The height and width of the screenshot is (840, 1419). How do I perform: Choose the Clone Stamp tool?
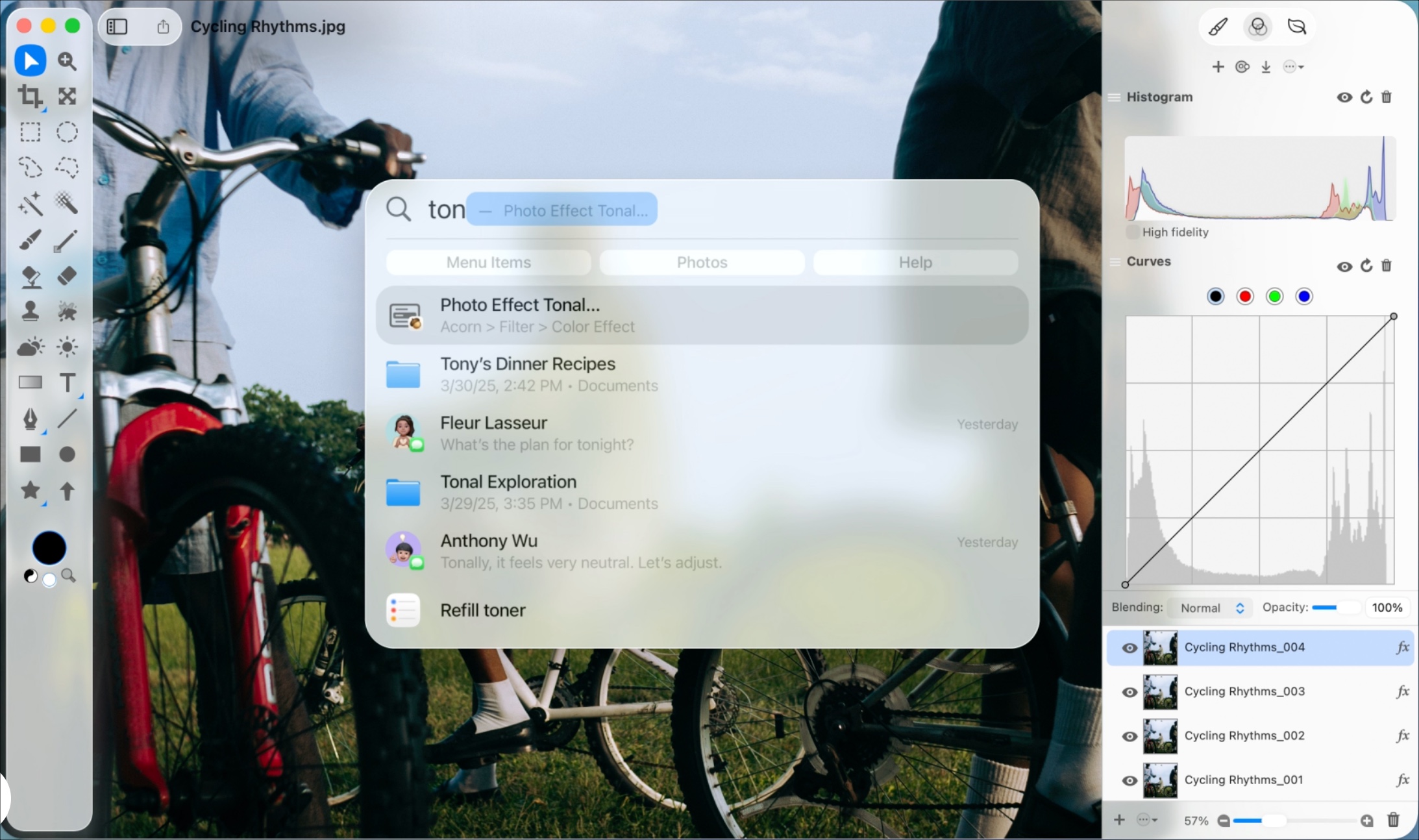pos(31,311)
